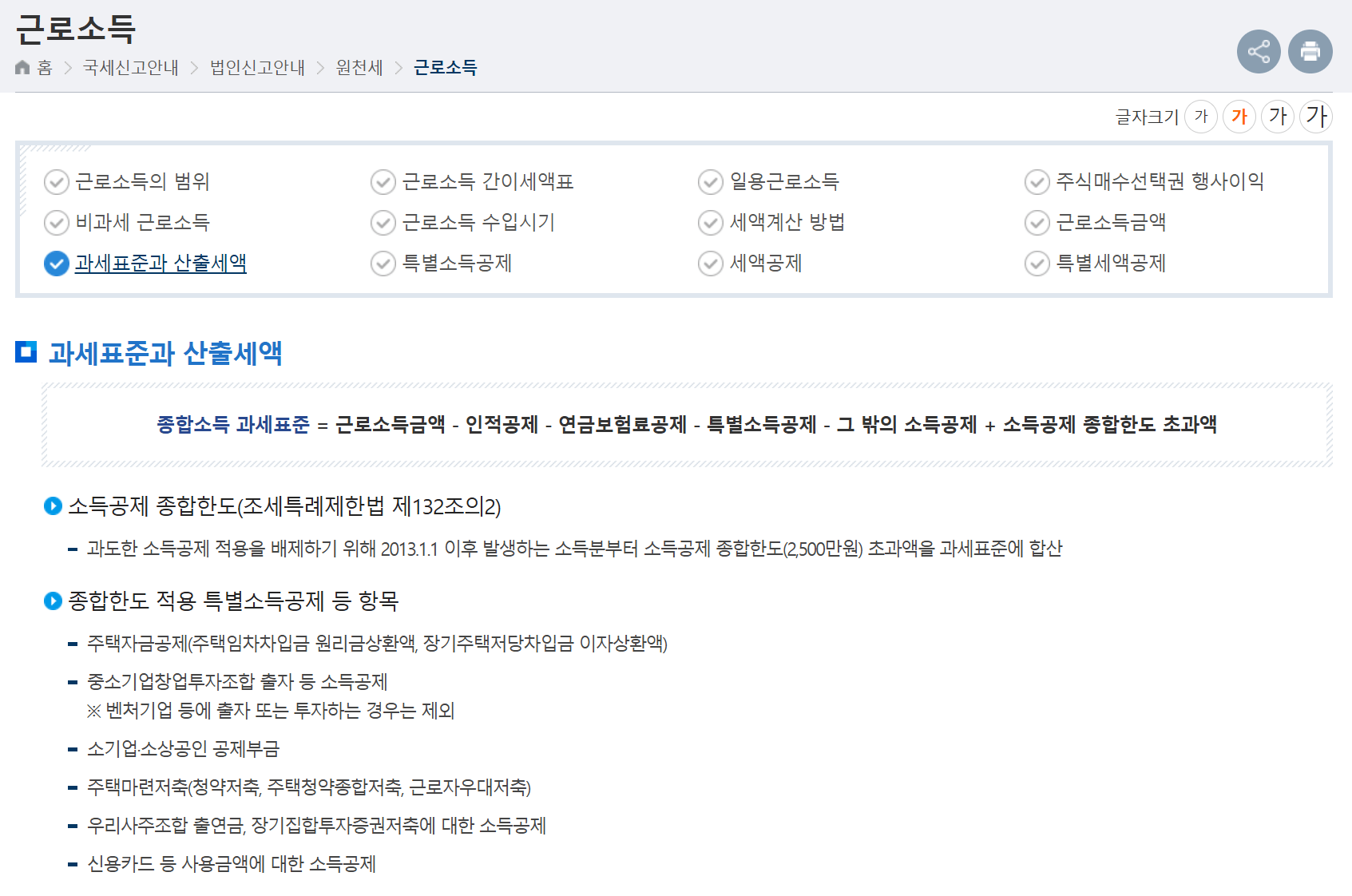Toggle the checkmark next to 세액공제
This screenshot has height=896, width=1352.
point(709,264)
